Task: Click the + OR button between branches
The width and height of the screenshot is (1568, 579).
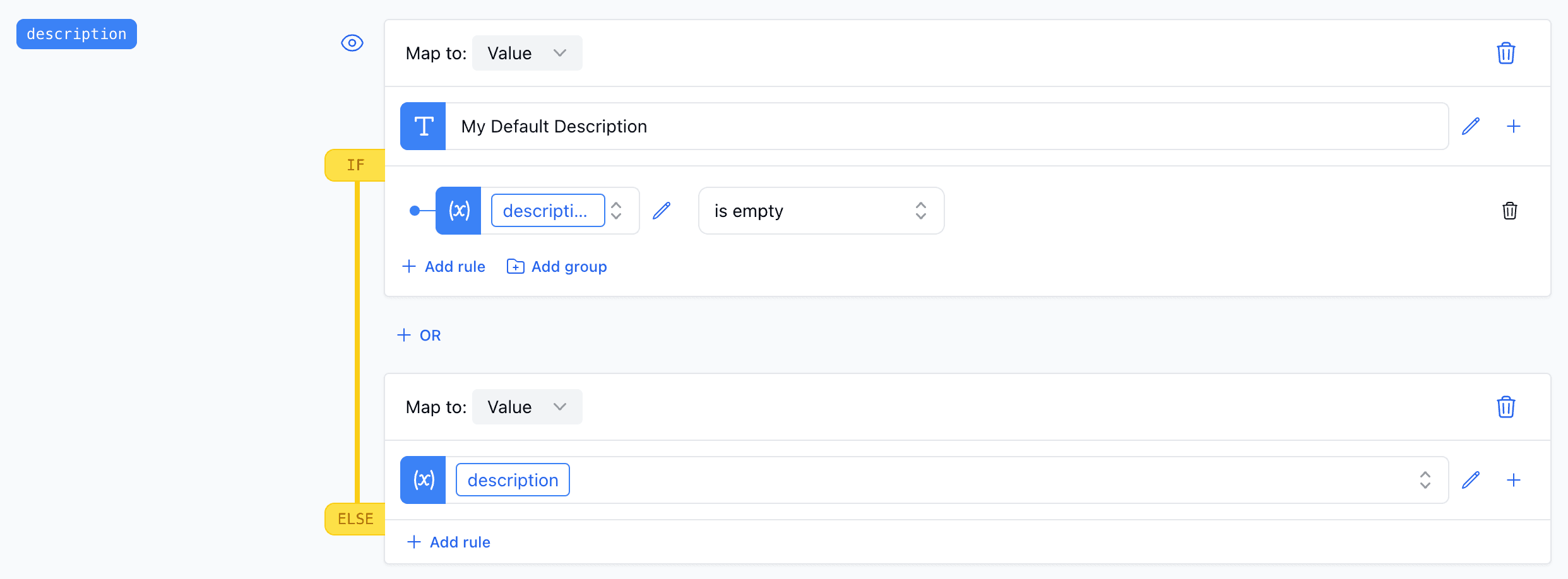Action: point(419,335)
